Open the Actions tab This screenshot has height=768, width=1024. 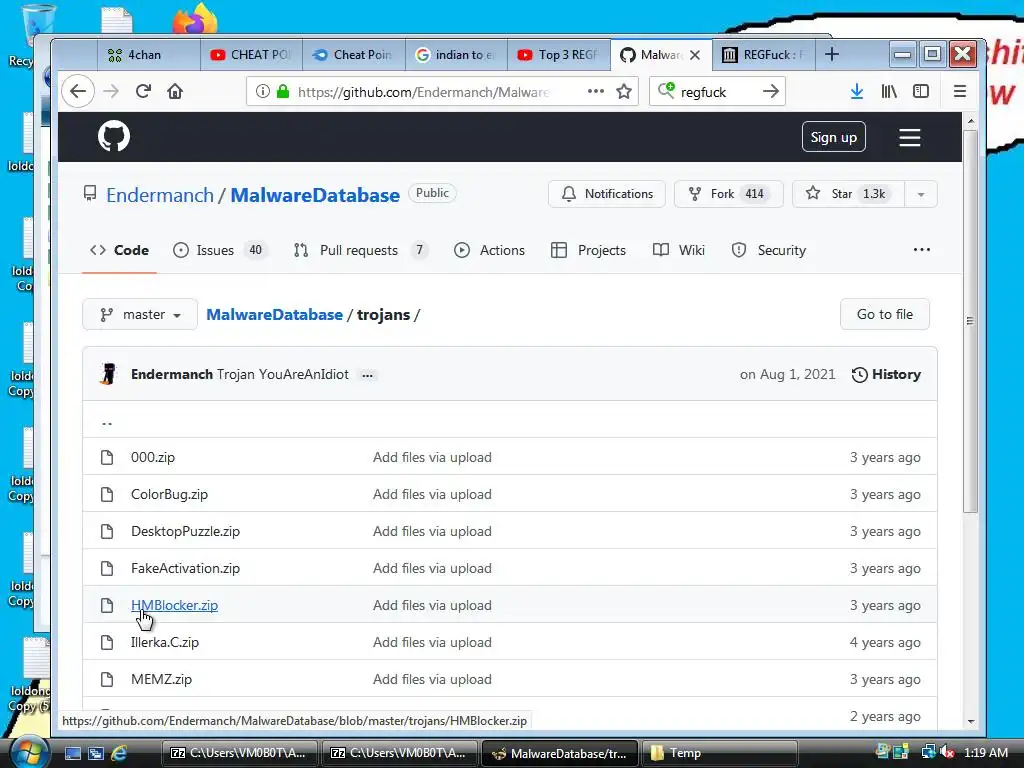click(x=489, y=250)
